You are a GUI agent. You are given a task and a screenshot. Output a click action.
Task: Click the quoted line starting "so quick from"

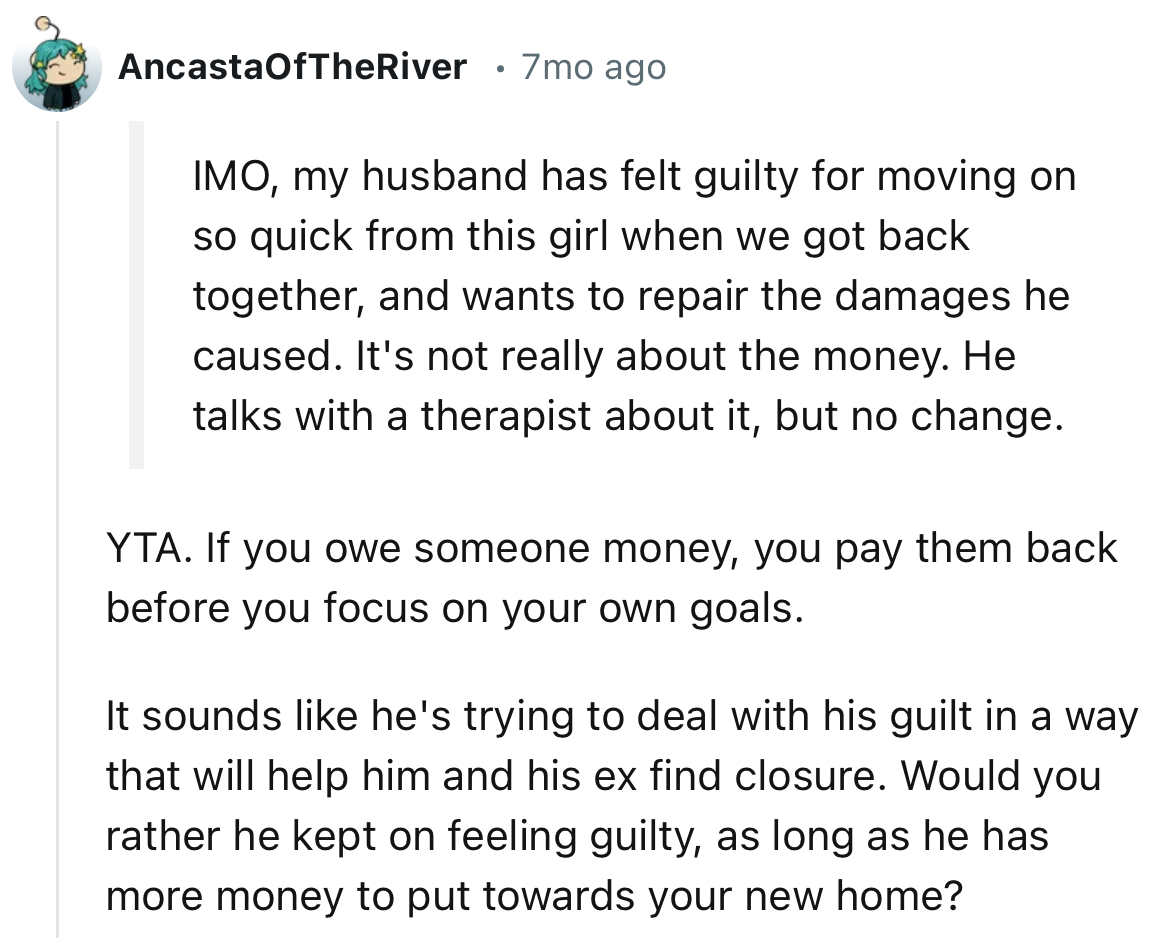click(x=580, y=236)
